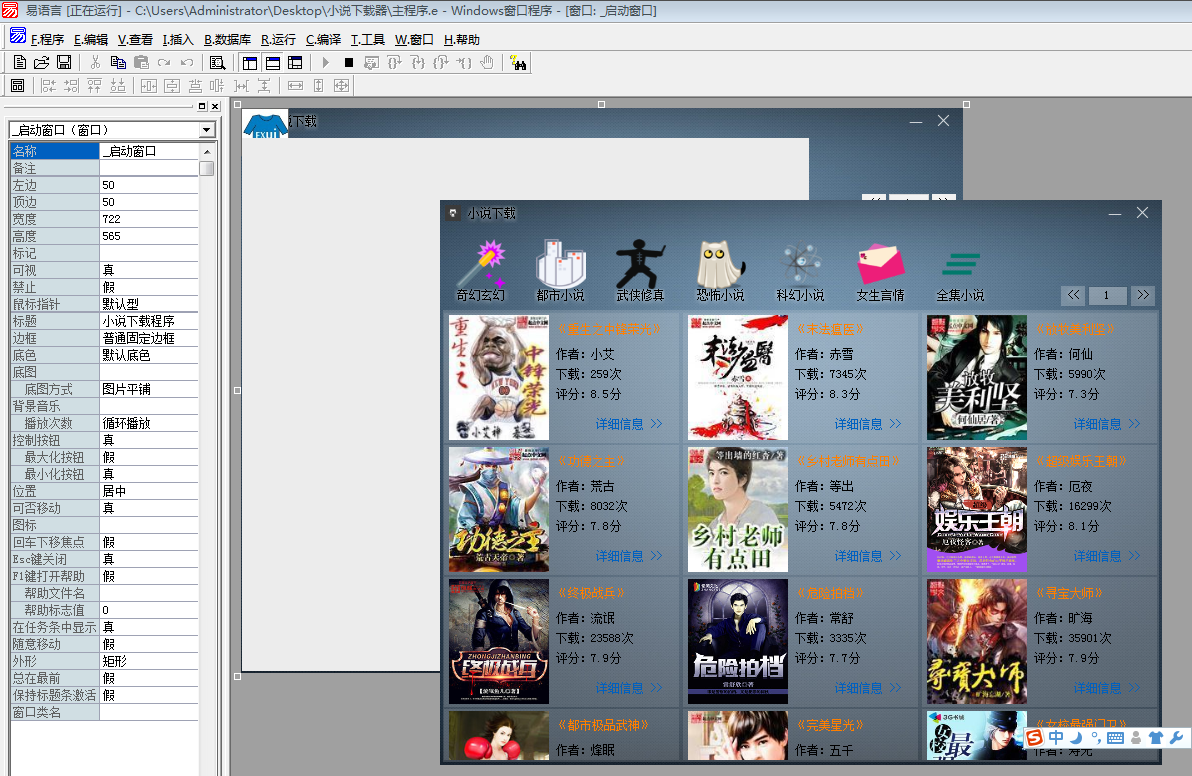Click the copy icon in the toolbar
This screenshot has width=1192, height=776.
coord(118,62)
